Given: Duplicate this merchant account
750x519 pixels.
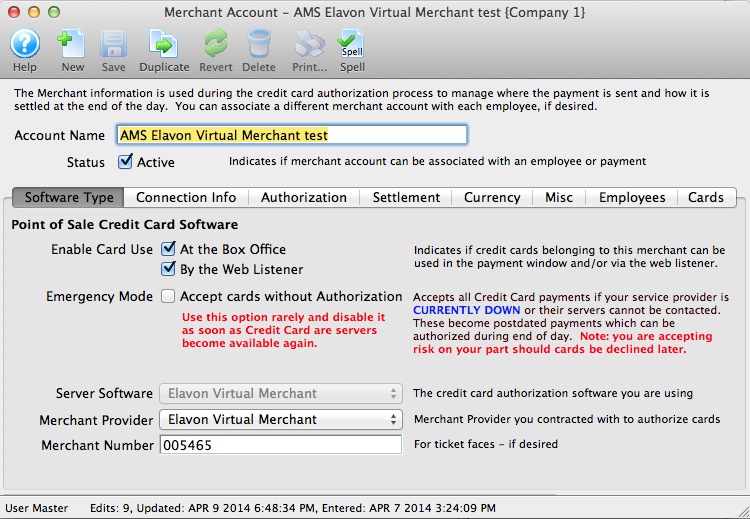Looking at the screenshot, I should tap(164, 44).
